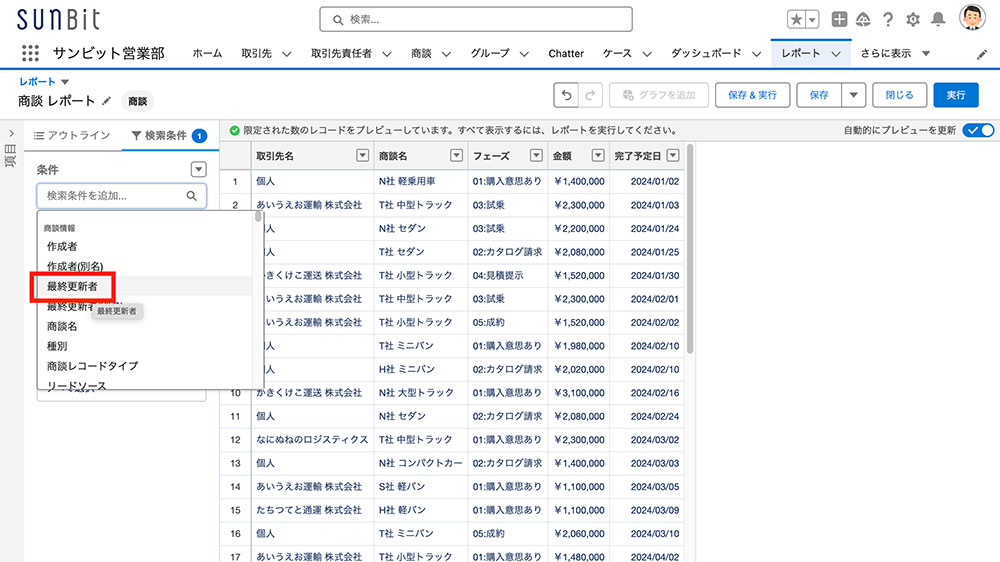The height and width of the screenshot is (562, 1000).
Task: Click the 商談 report type badge
Action: (x=137, y=101)
